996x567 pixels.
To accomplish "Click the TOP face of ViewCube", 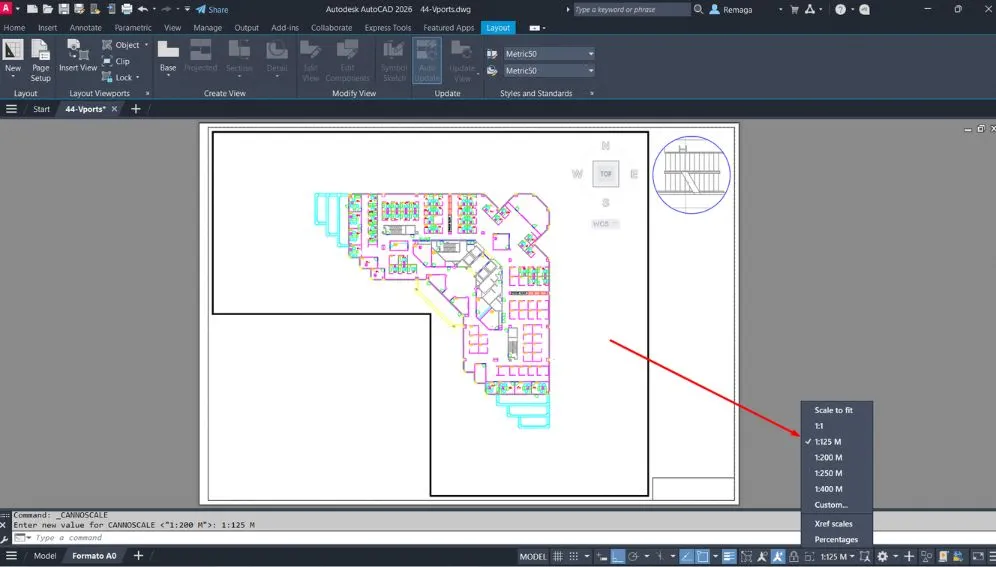I will click(605, 173).
